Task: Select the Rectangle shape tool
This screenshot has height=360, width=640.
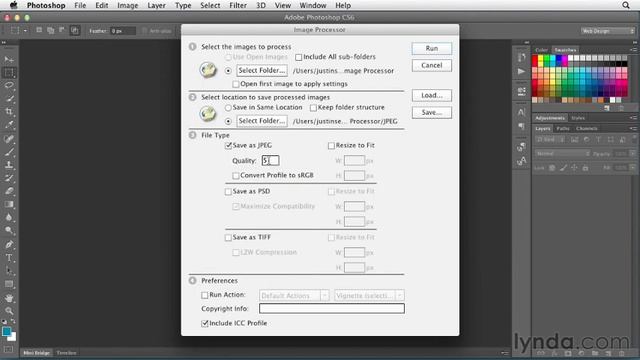Action: 9,284
